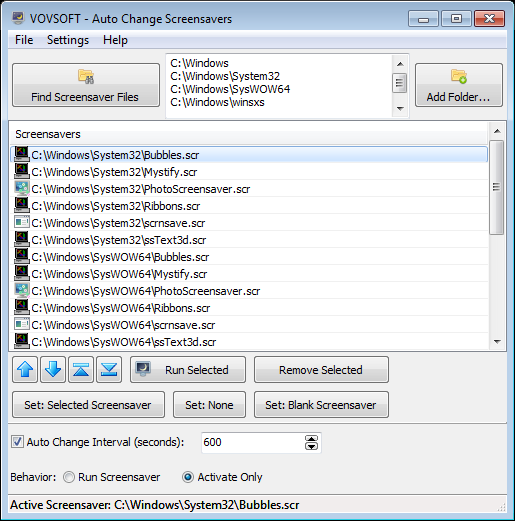Click the folder list scroll down arrow
This screenshot has height=521, width=515.
point(400,108)
